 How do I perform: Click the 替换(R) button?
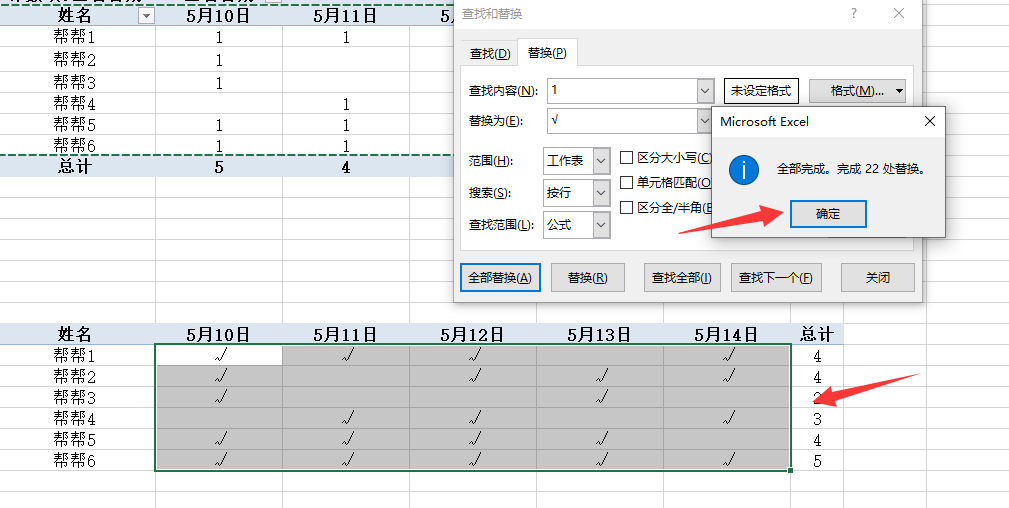pyautogui.click(x=588, y=278)
